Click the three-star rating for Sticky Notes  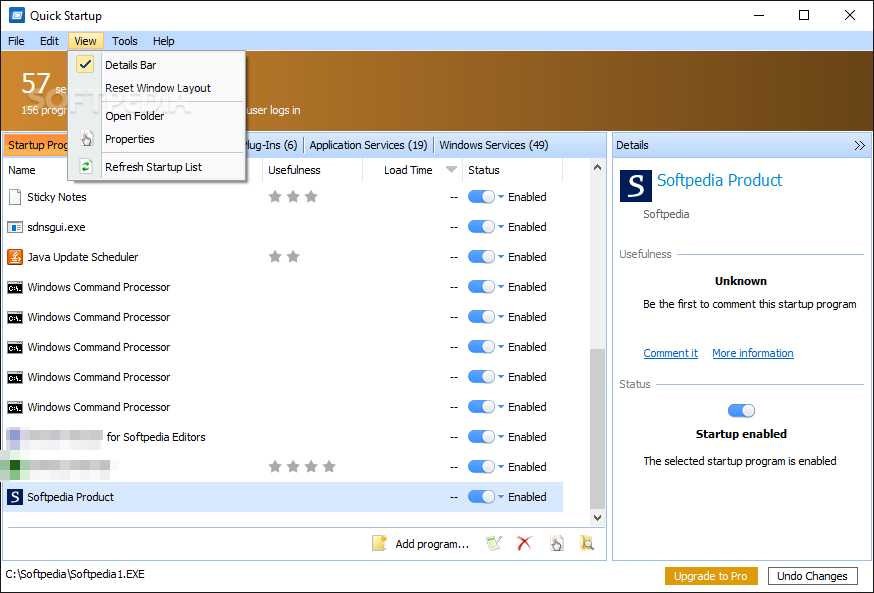pos(293,196)
